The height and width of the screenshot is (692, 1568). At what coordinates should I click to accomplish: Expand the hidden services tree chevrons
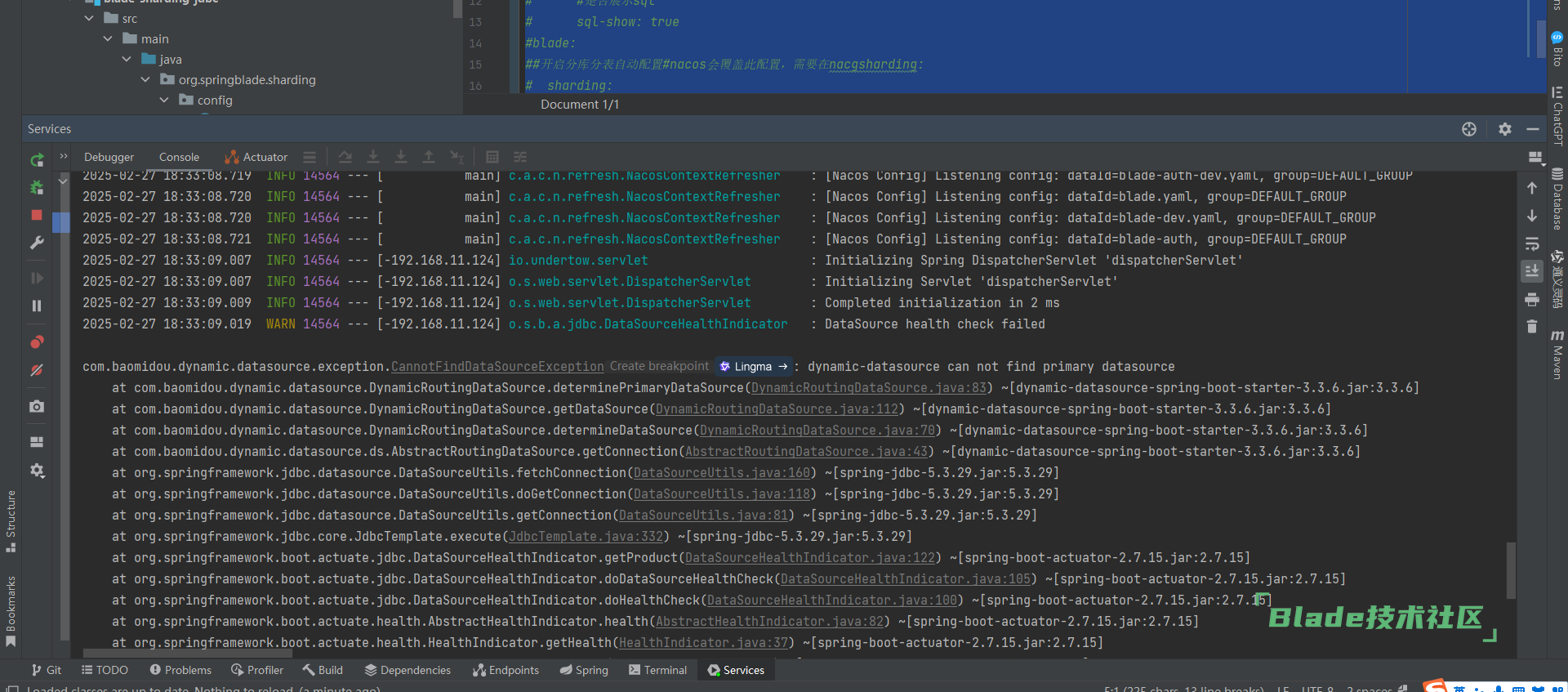point(64,156)
